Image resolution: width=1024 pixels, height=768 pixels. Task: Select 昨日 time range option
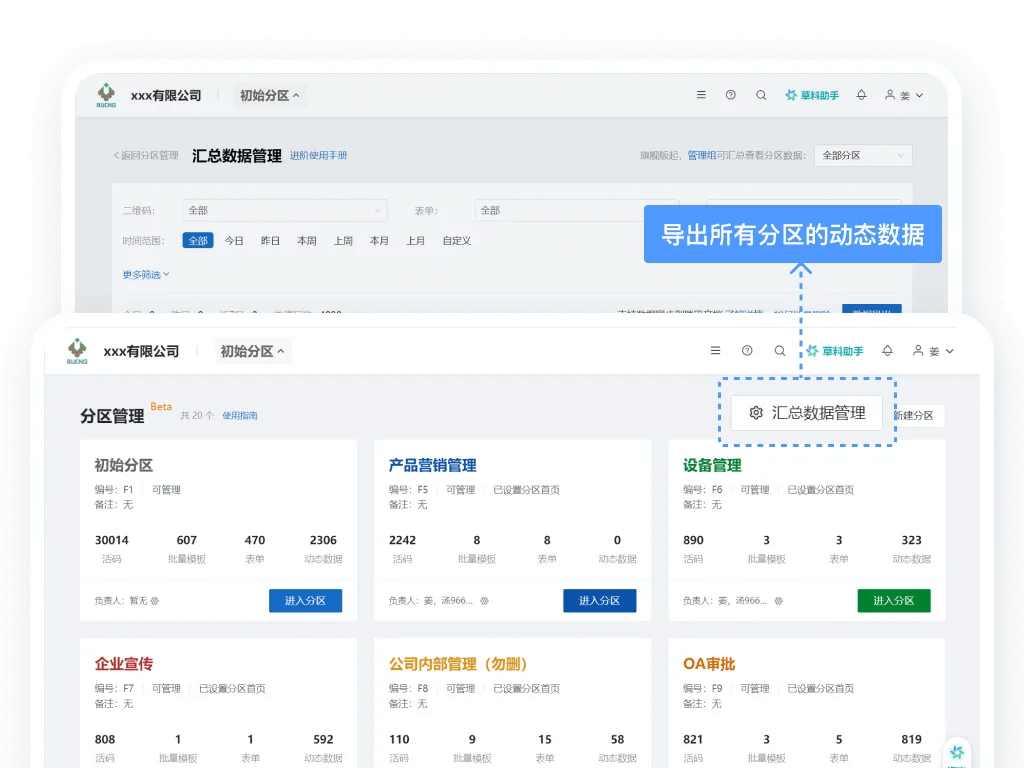[x=270, y=240]
